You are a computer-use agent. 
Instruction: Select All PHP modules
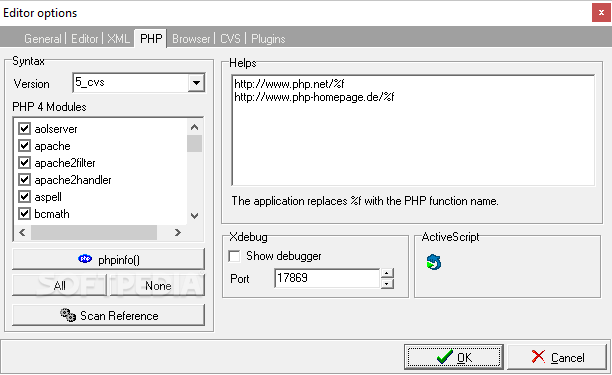tap(60, 286)
